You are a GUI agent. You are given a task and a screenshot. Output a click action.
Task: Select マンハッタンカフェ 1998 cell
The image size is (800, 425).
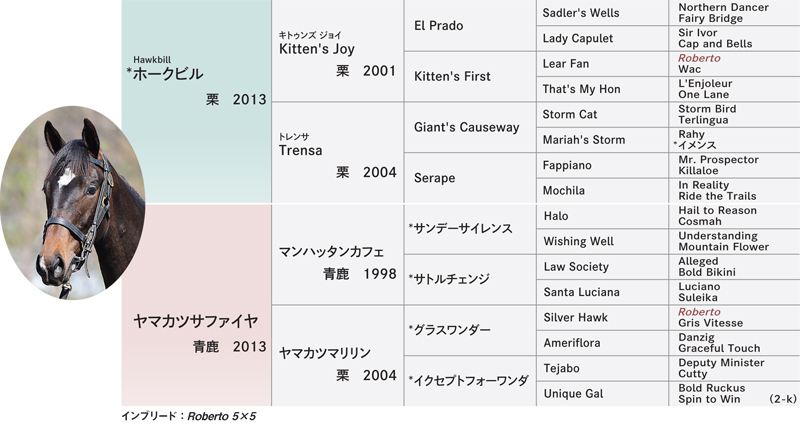pyautogui.click(x=337, y=254)
